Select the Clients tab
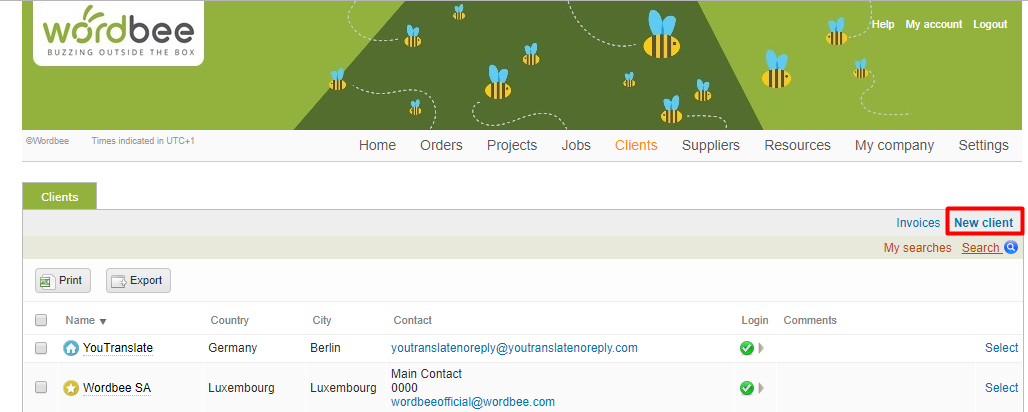The height and width of the screenshot is (412, 1028). (x=59, y=197)
